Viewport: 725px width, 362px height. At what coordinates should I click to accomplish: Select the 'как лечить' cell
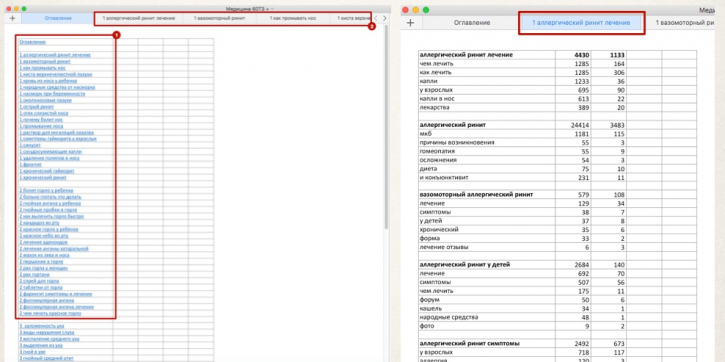pyautogui.click(x=486, y=73)
